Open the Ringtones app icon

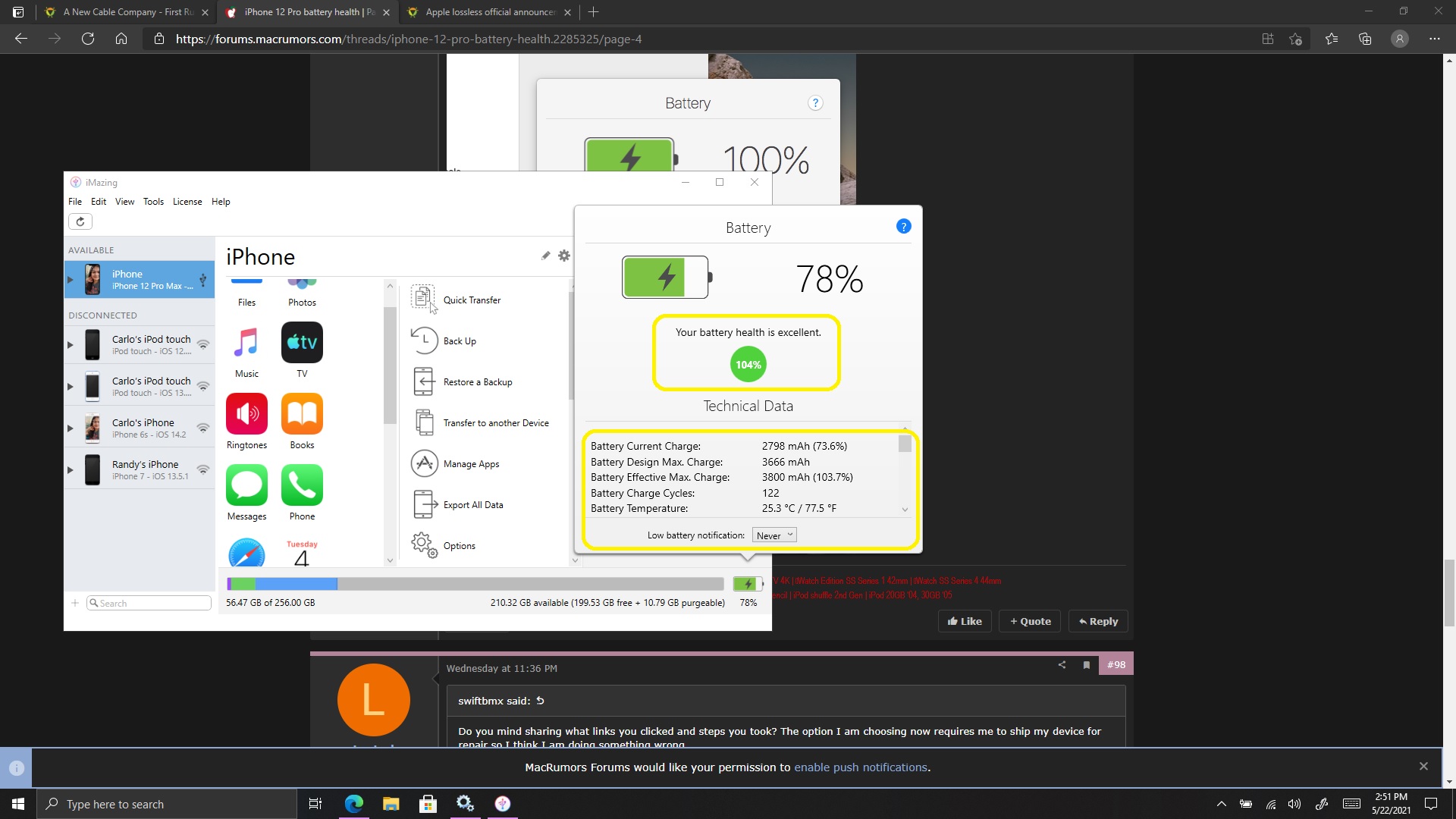pos(246,414)
